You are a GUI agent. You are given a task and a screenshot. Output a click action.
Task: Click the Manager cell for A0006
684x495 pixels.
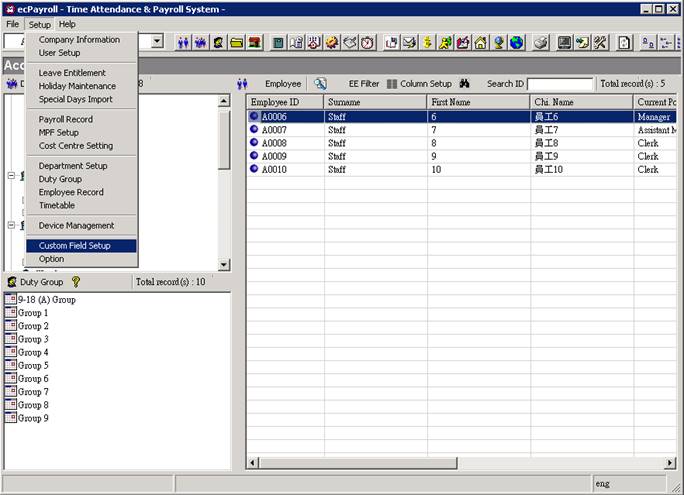(x=655, y=117)
